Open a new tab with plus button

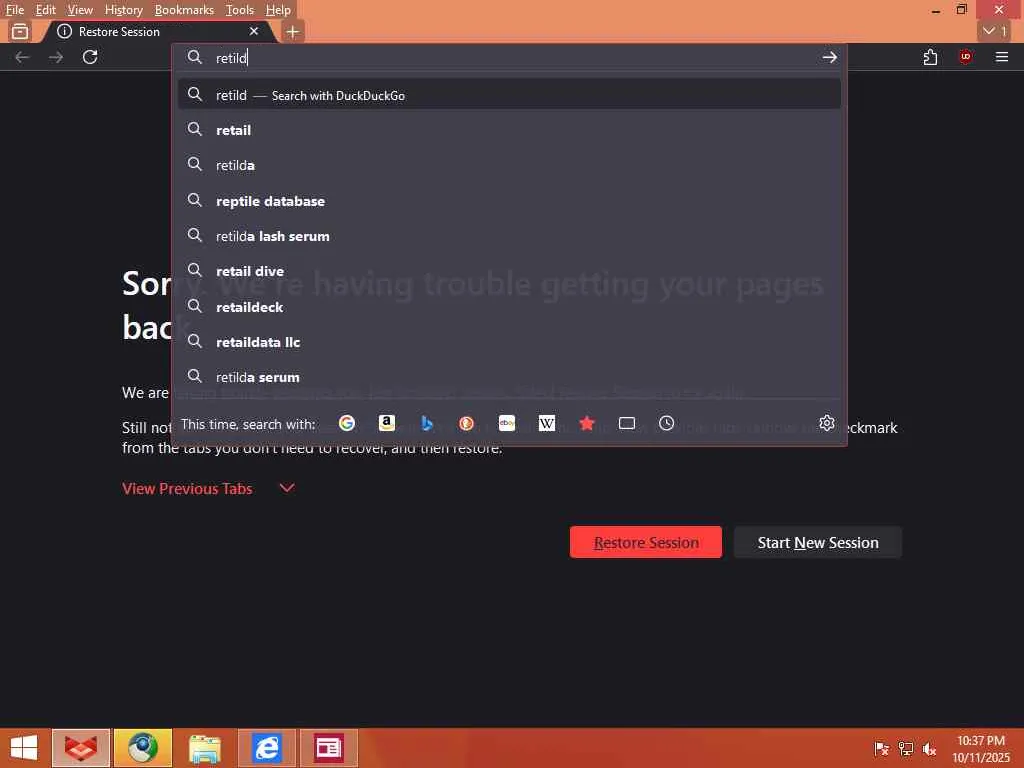pyautogui.click(x=293, y=31)
